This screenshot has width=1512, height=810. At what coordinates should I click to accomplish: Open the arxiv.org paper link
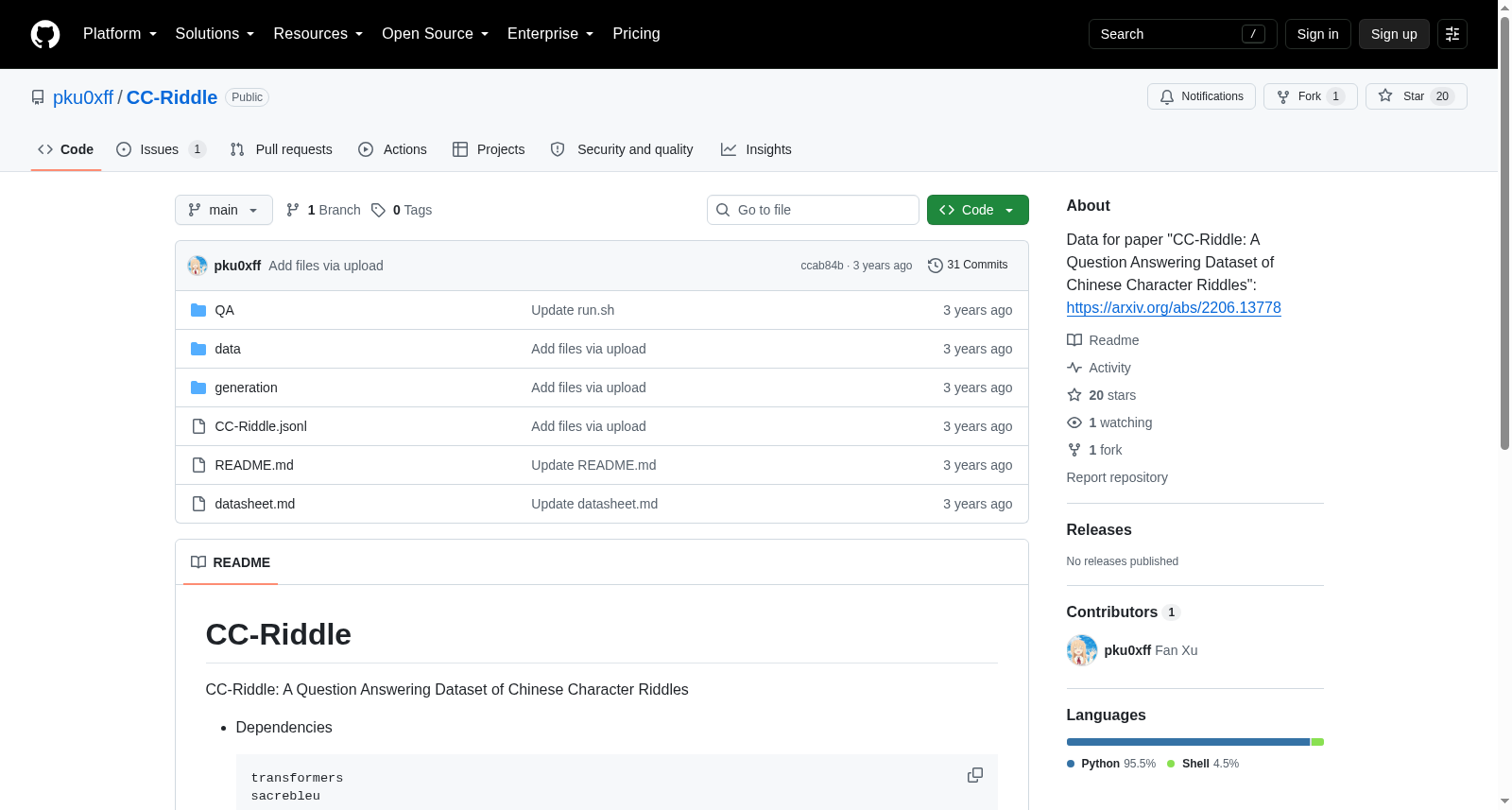[1174, 307]
